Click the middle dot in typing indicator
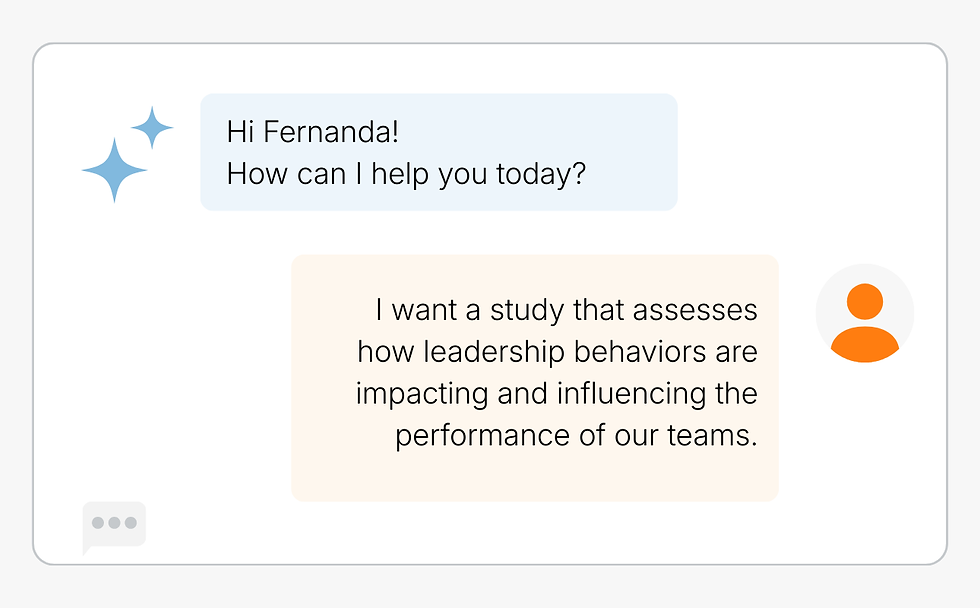Image resolution: width=980 pixels, height=608 pixels. coord(114,523)
